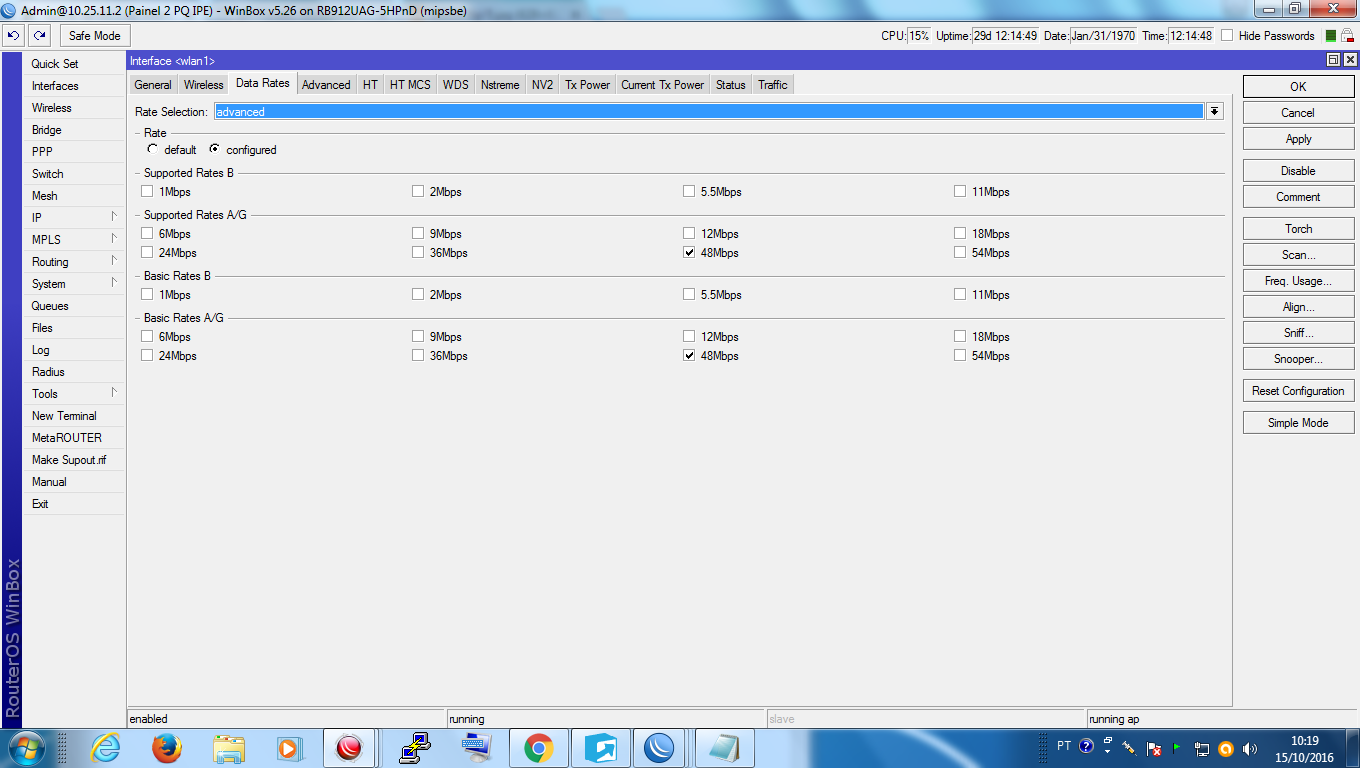Image resolution: width=1360 pixels, height=768 pixels.
Task: Enable 6Mbps under Supported Rates A/G
Action: pyautogui.click(x=147, y=233)
